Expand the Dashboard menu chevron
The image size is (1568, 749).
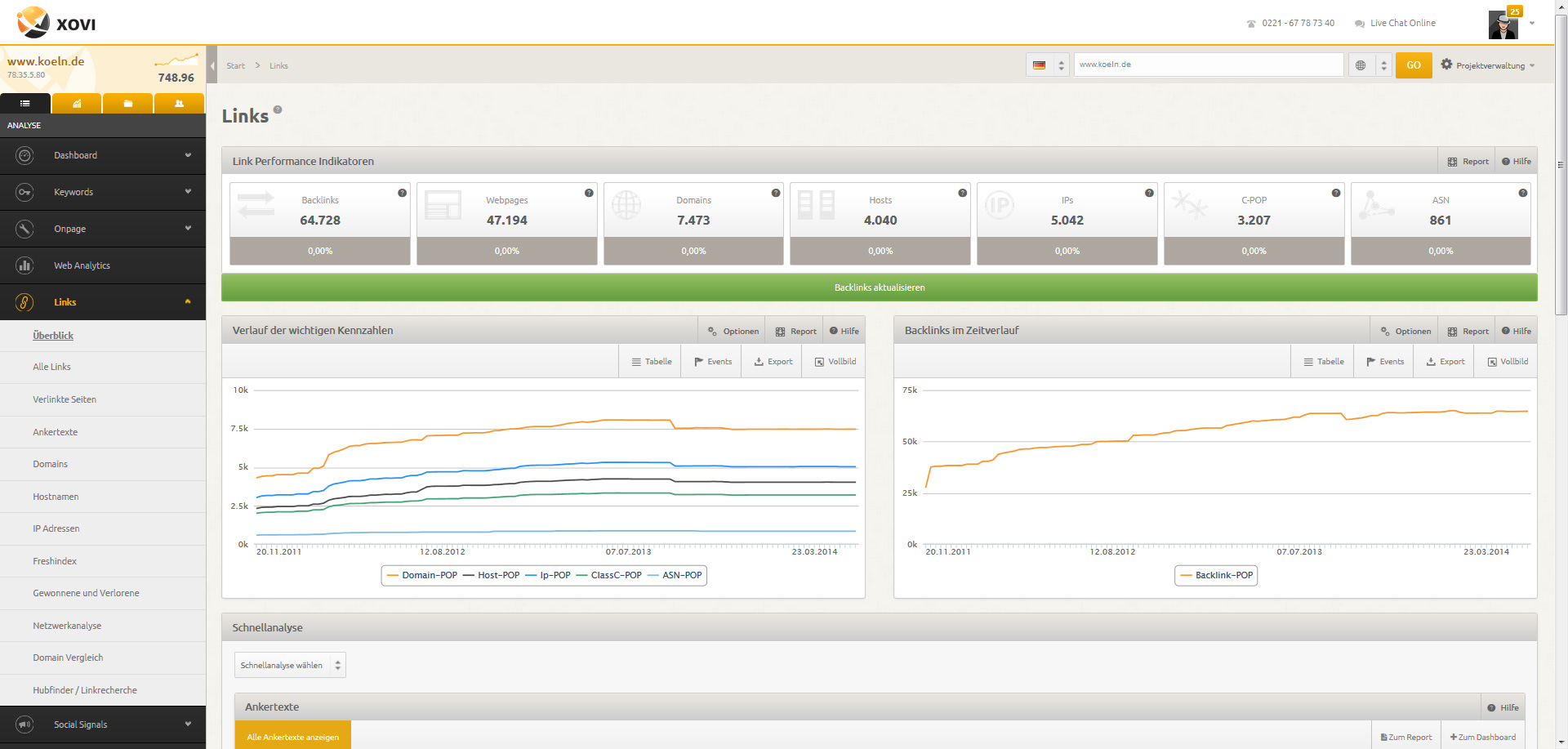tap(188, 155)
